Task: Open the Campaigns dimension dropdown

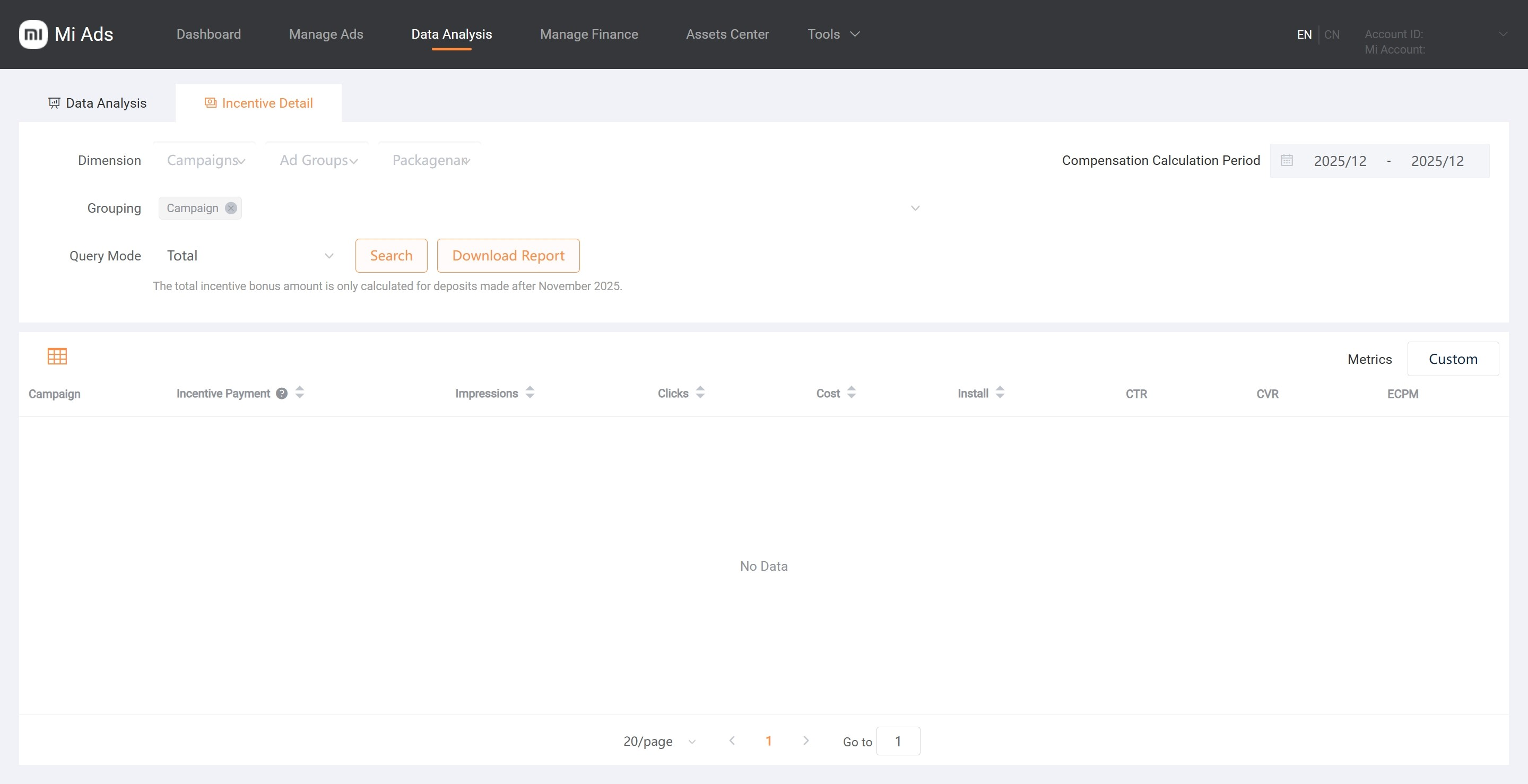Action: (205, 161)
